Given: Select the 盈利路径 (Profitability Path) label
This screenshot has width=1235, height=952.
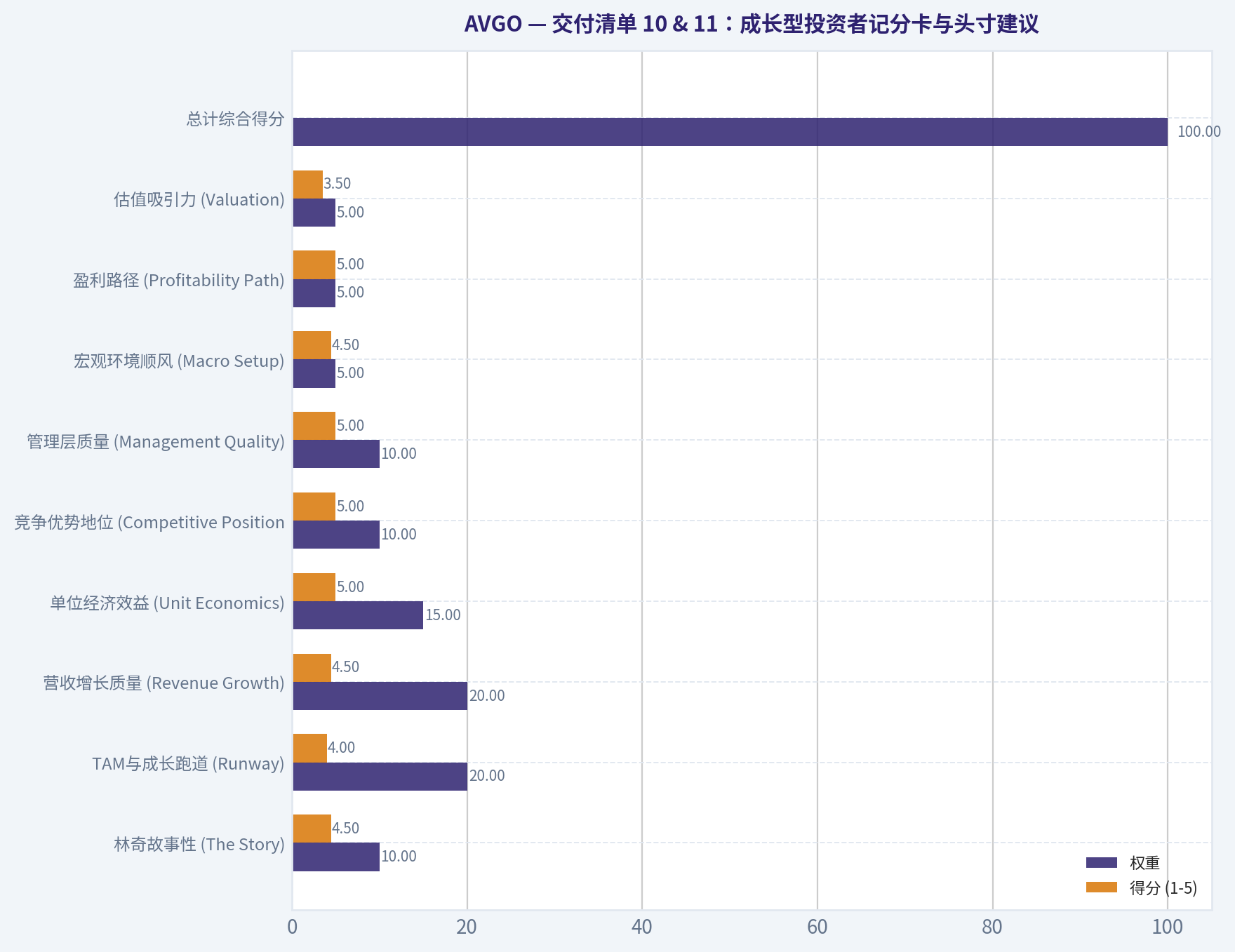Looking at the screenshot, I should (x=179, y=280).
